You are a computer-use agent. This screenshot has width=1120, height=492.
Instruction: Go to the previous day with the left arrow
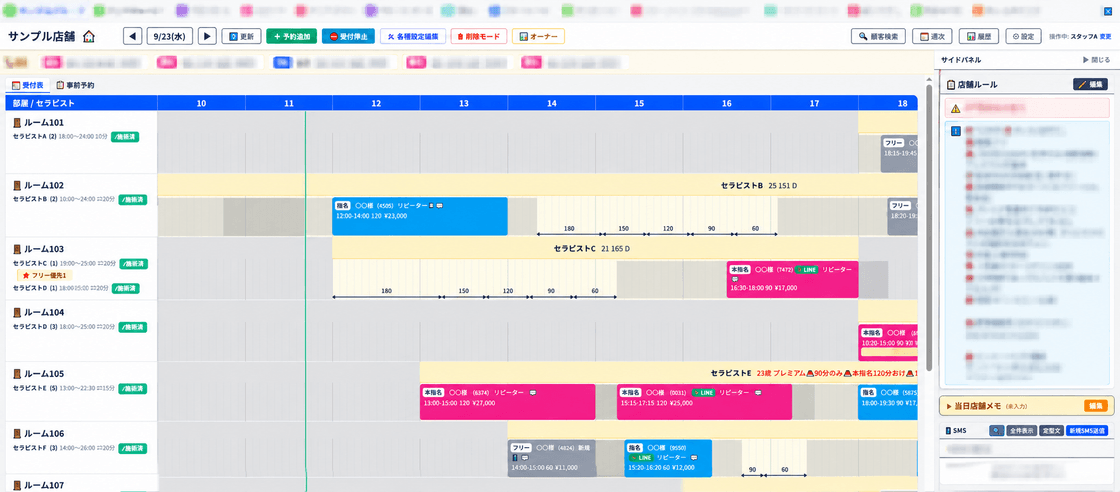click(x=132, y=36)
